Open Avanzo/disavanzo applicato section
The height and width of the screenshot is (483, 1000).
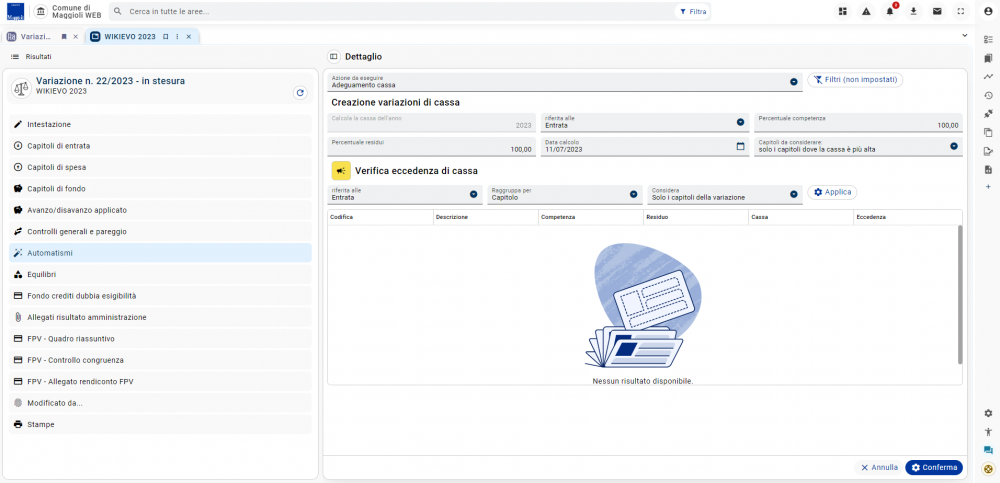click(160, 210)
